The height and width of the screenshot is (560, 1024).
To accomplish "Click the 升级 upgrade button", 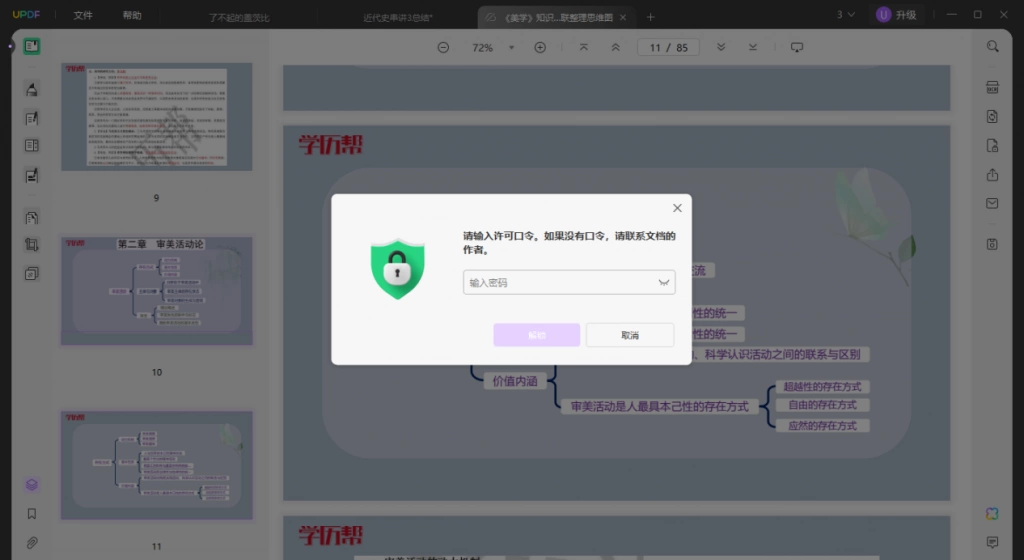I will point(897,14).
